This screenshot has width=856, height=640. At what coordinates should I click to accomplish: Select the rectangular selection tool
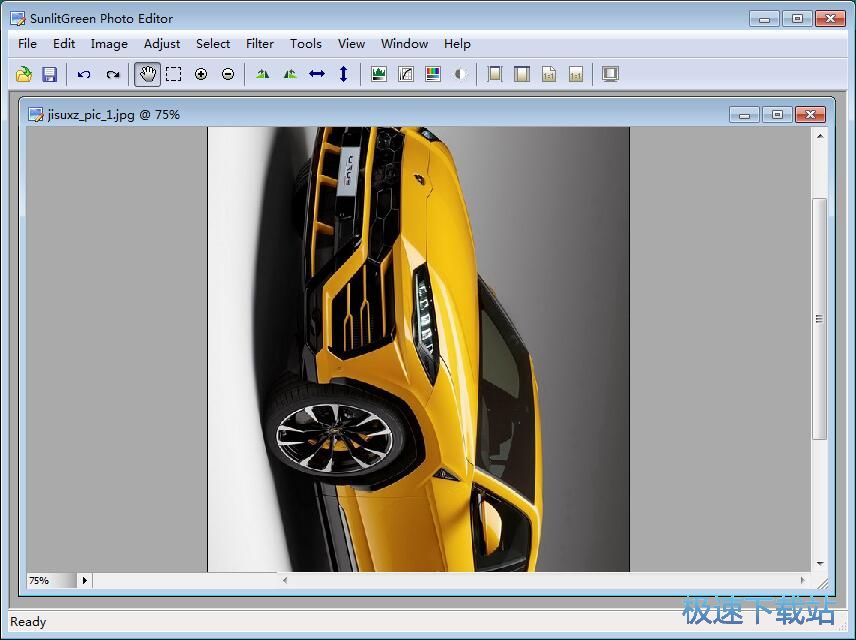pyautogui.click(x=174, y=74)
